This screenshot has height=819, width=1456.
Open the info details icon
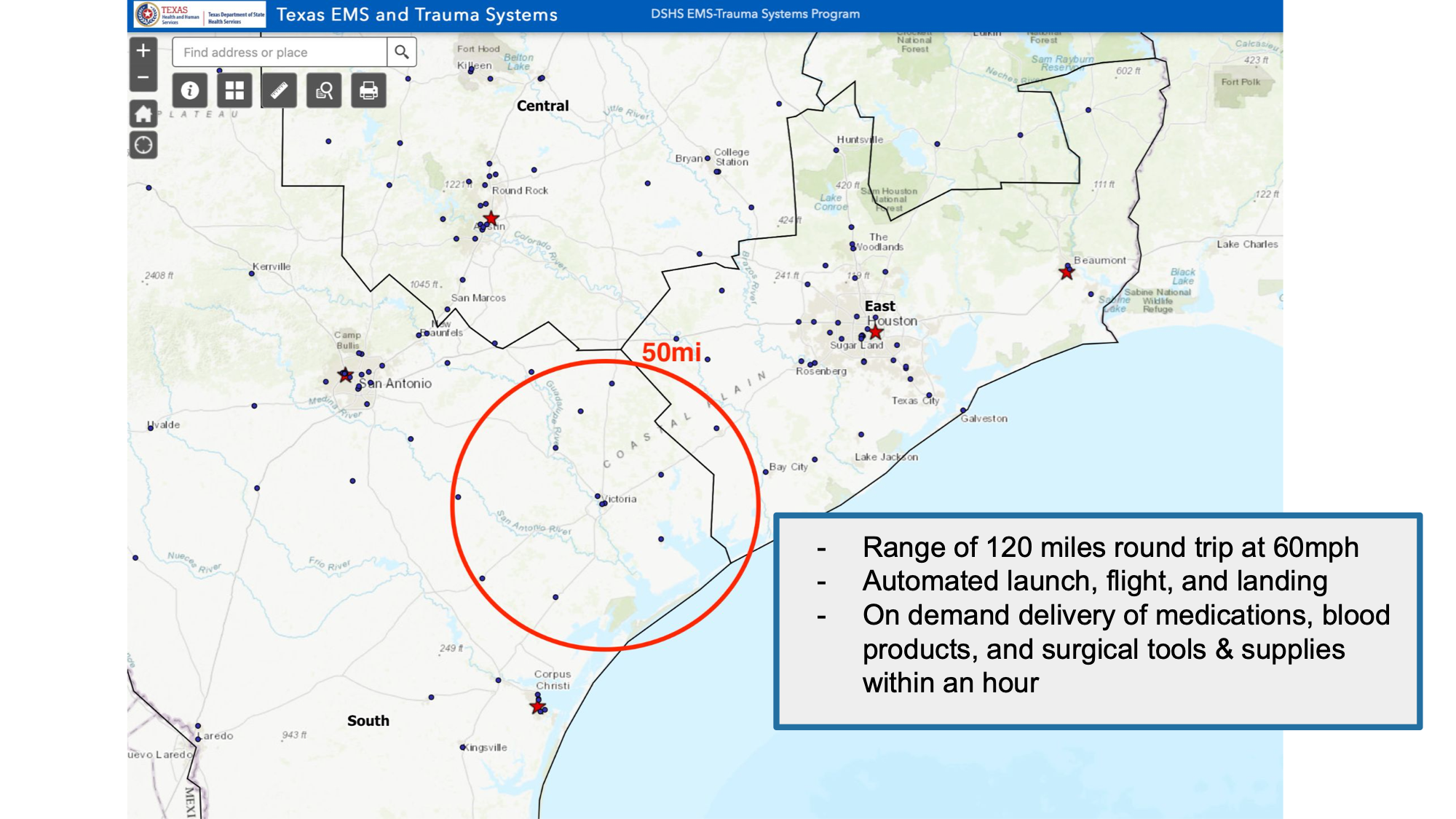click(x=190, y=90)
